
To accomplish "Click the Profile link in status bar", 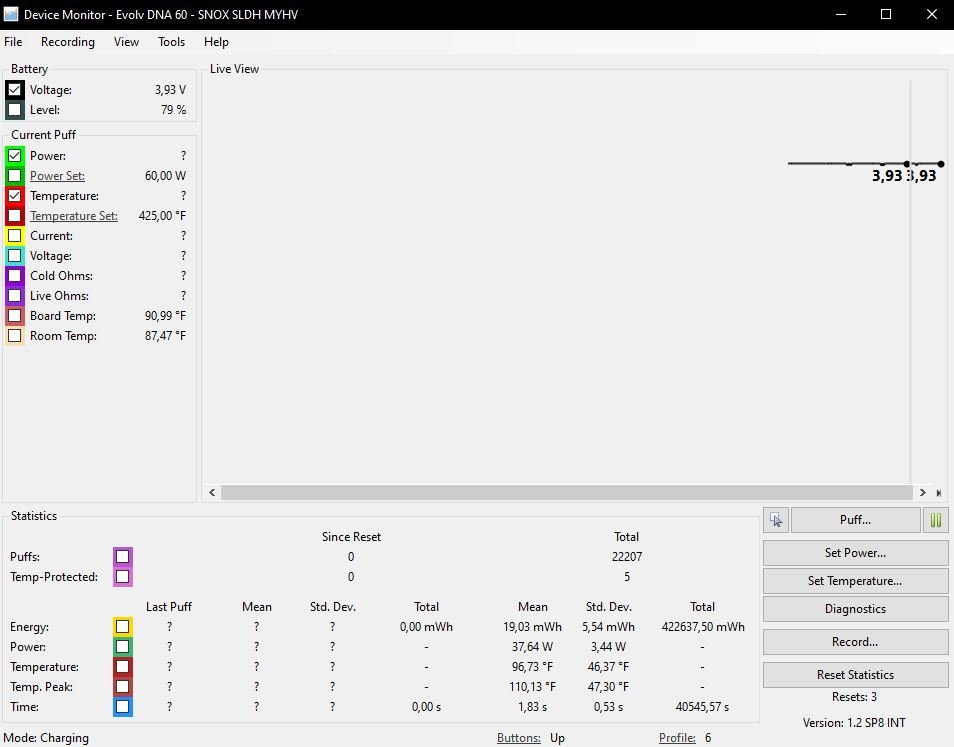I will point(677,738).
